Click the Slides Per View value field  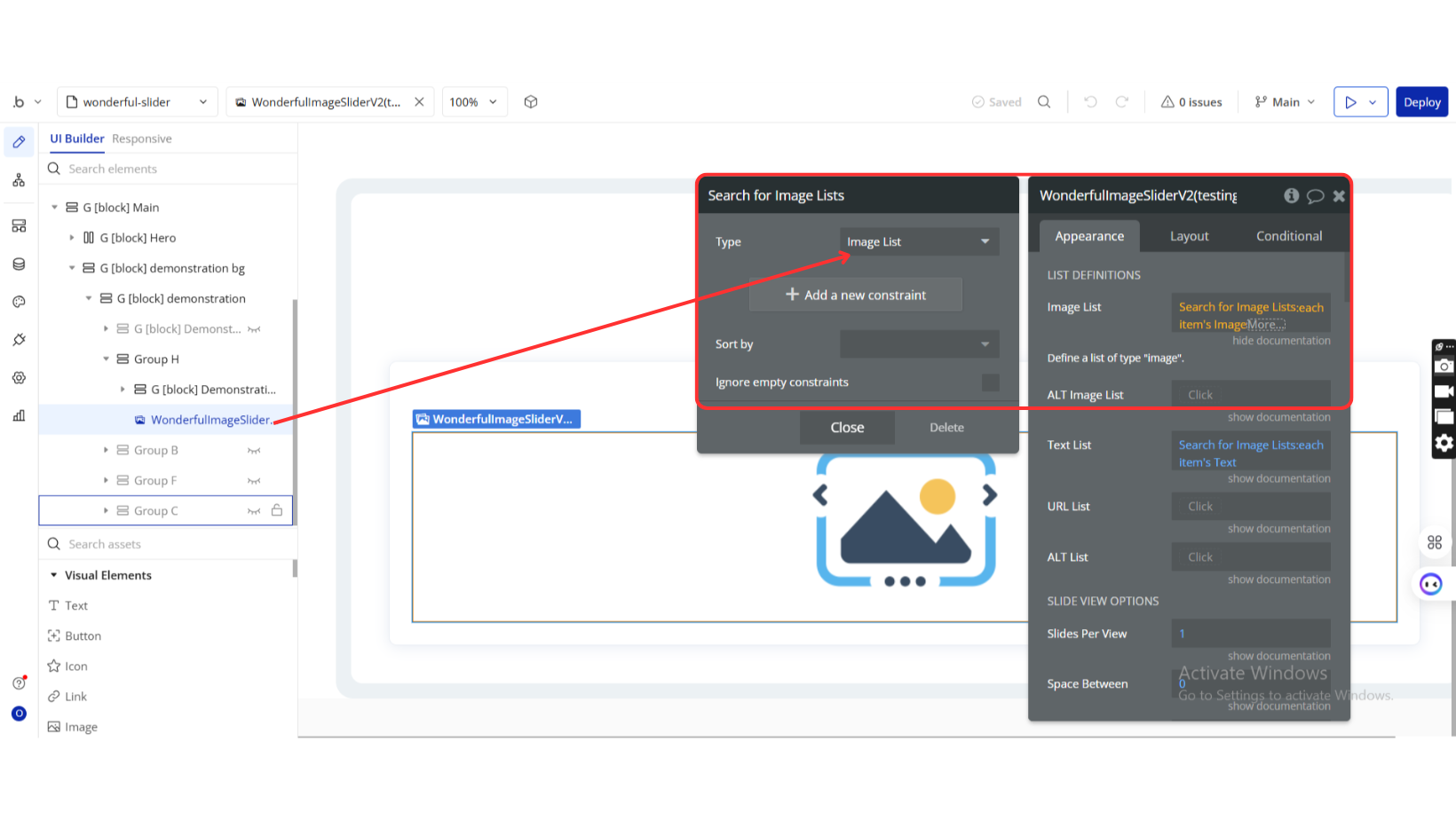1251,634
